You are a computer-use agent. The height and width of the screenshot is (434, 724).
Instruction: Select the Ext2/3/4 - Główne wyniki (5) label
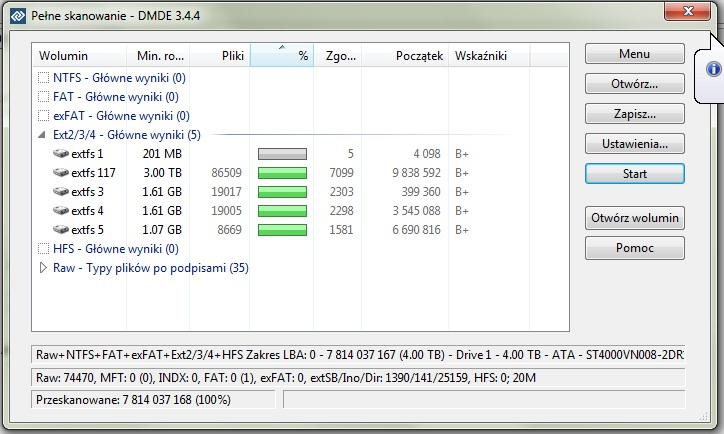(x=127, y=135)
